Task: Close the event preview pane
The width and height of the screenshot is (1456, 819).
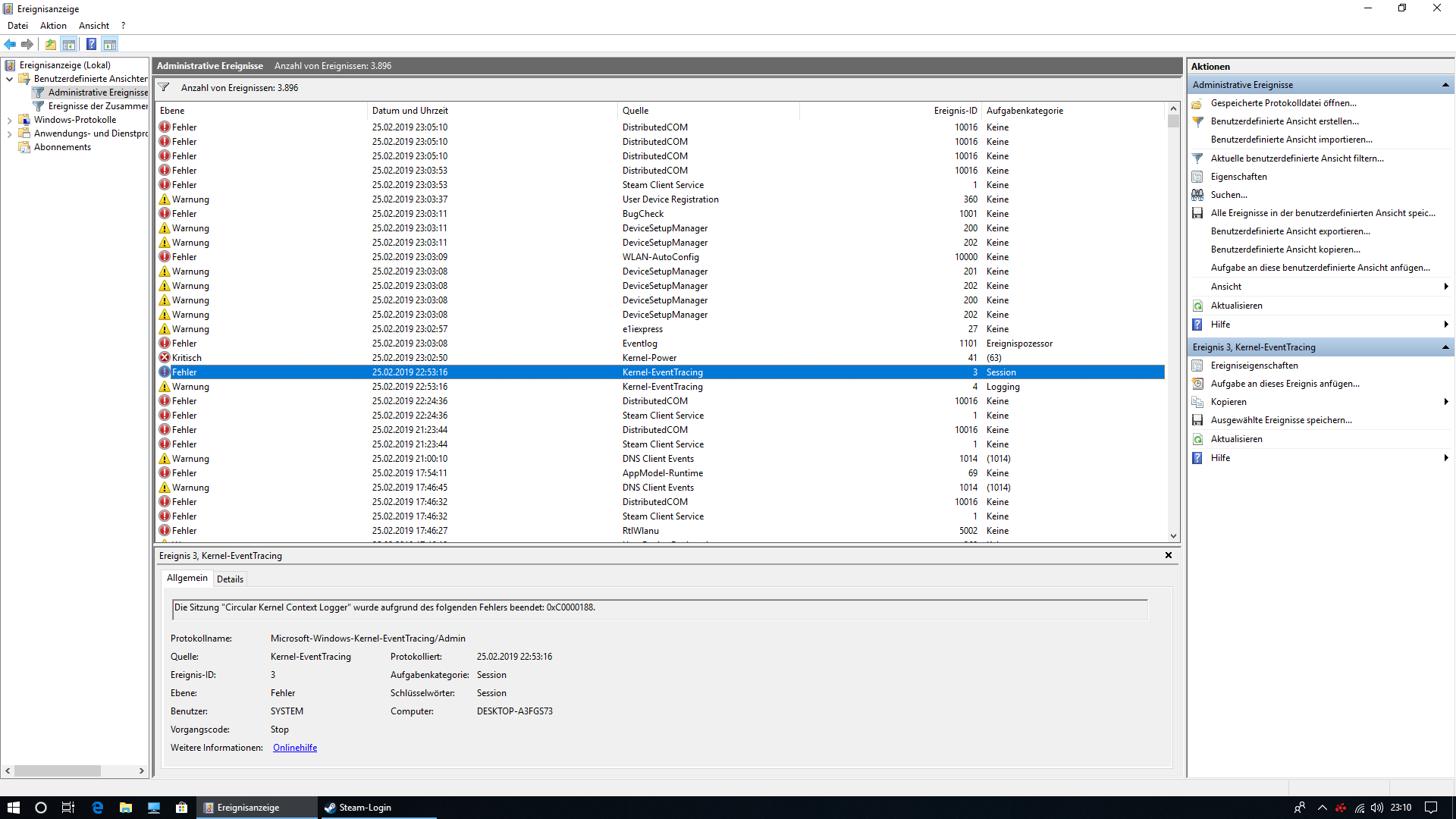Action: [x=1169, y=556]
